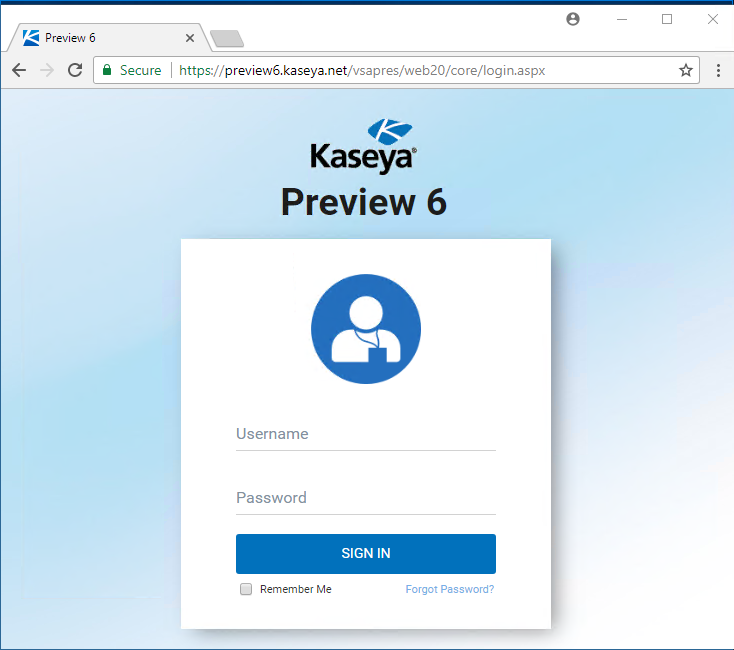The width and height of the screenshot is (734, 650).
Task: Maximize the browser window
Action: [667, 19]
